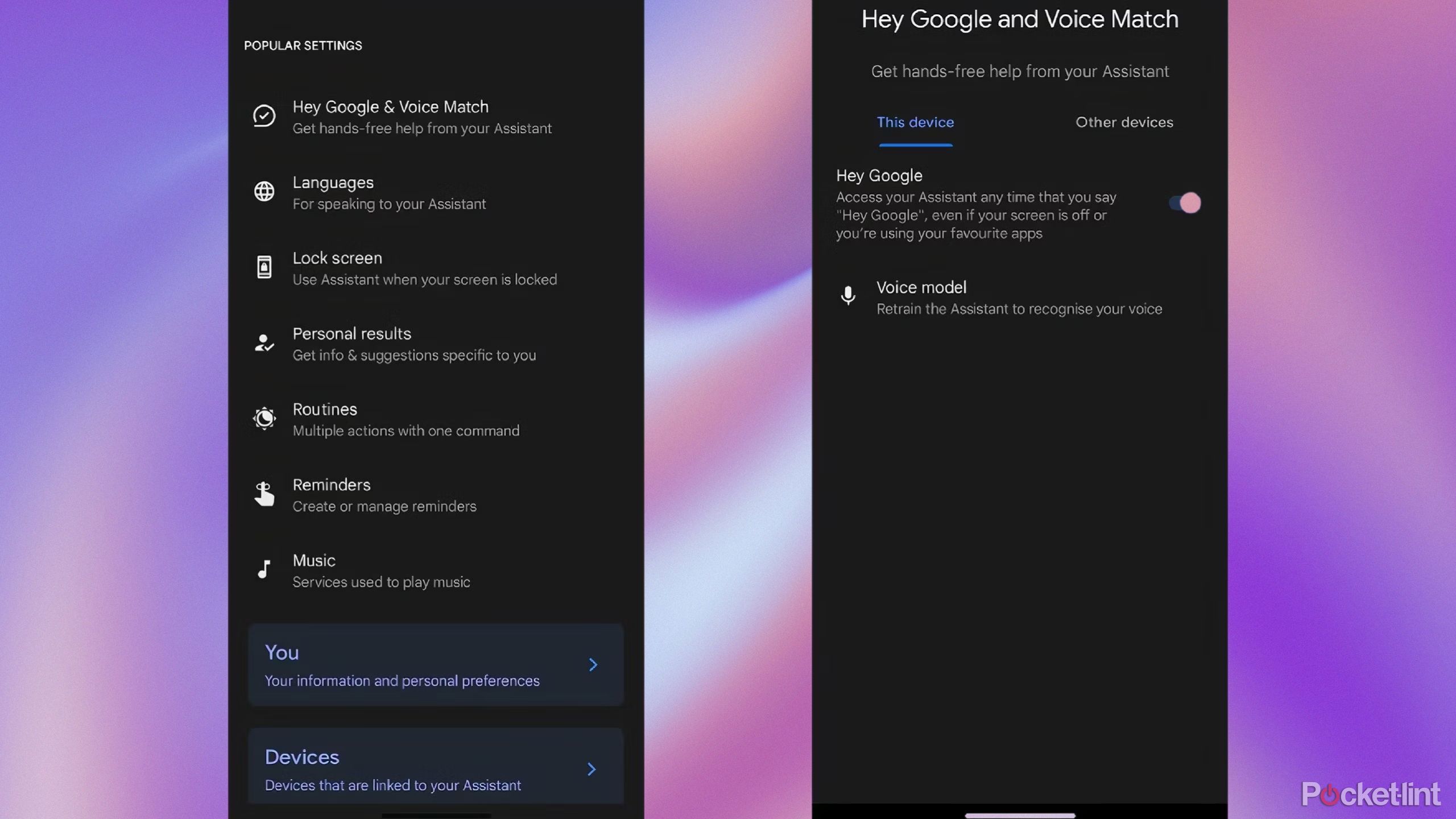Tap the Reminders hand icon
This screenshot has height=819, width=1456.
pos(264,494)
